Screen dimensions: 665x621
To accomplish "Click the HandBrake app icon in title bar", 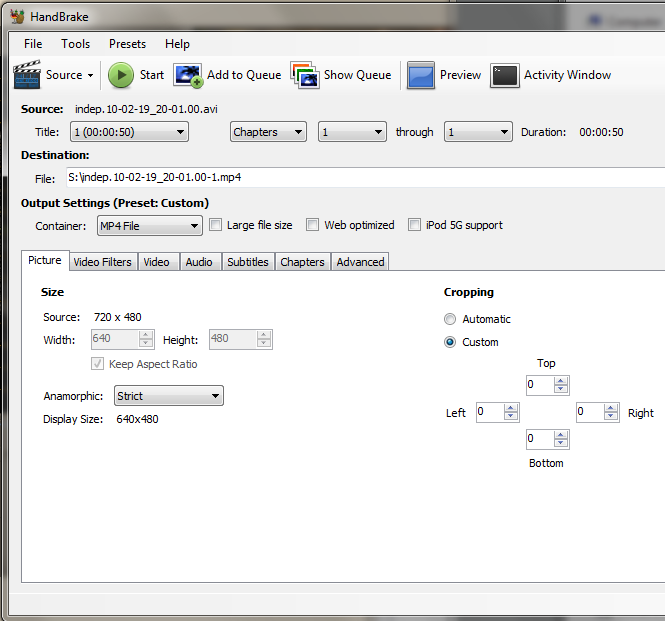I will pyautogui.click(x=17, y=17).
